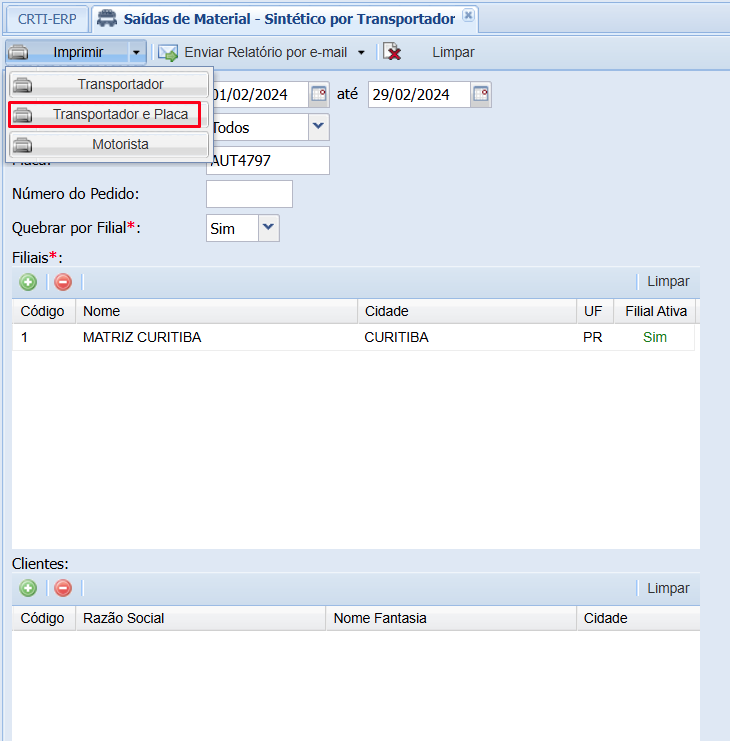
Task: Click the CURITIBA city cell
Action: tap(396, 337)
